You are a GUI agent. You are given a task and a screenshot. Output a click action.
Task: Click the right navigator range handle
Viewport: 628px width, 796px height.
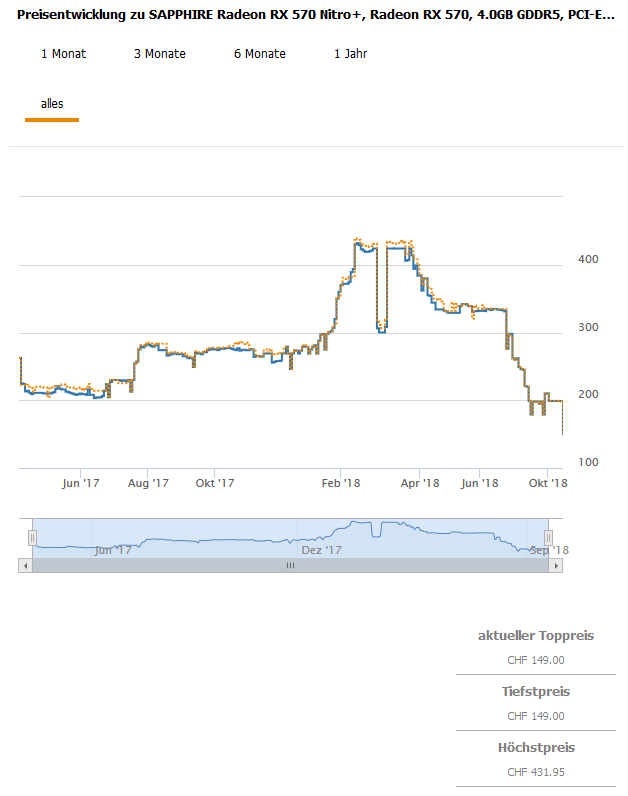click(548, 538)
